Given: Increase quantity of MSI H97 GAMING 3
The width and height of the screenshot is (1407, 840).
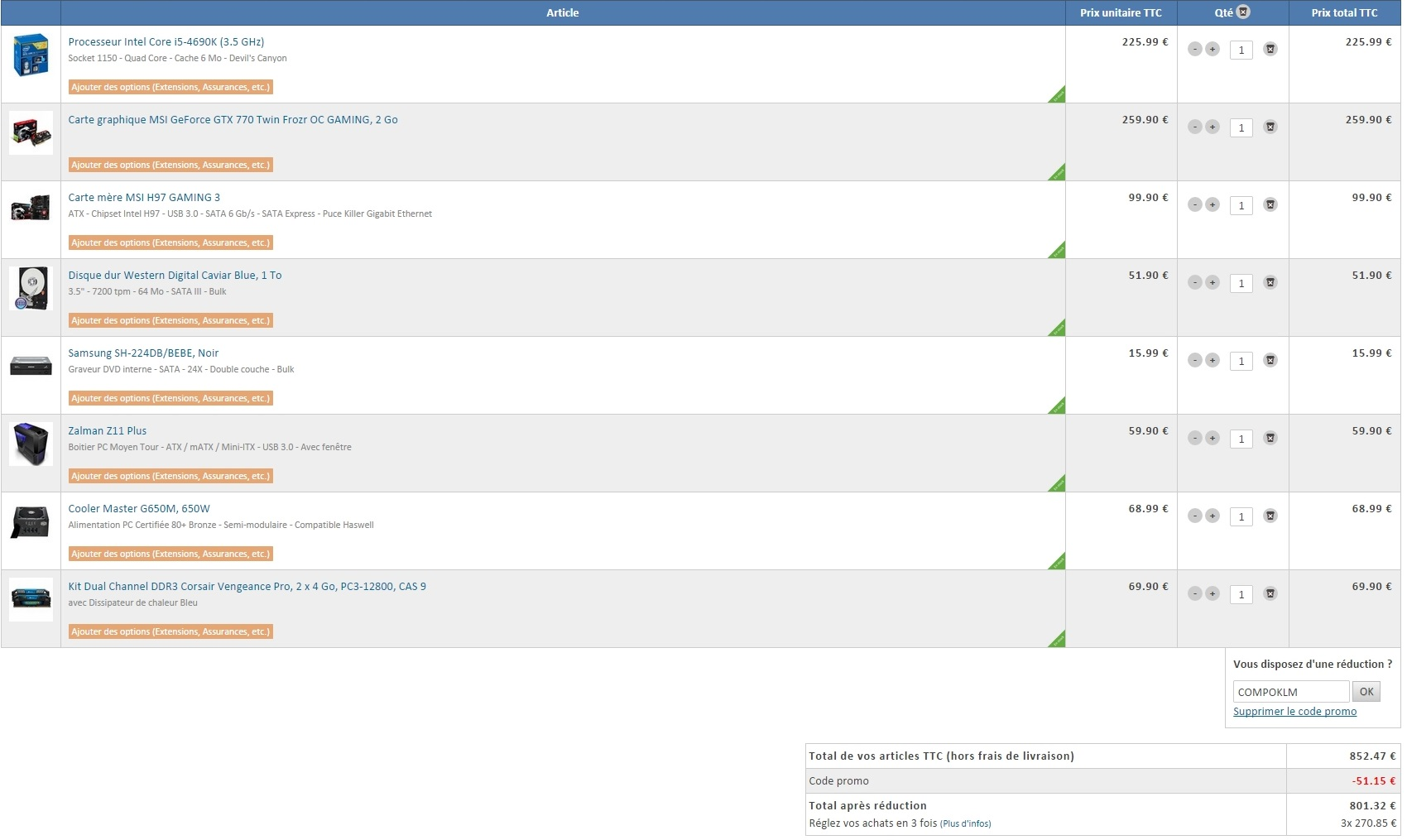Looking at the screenshot, I should [1213, 205].
